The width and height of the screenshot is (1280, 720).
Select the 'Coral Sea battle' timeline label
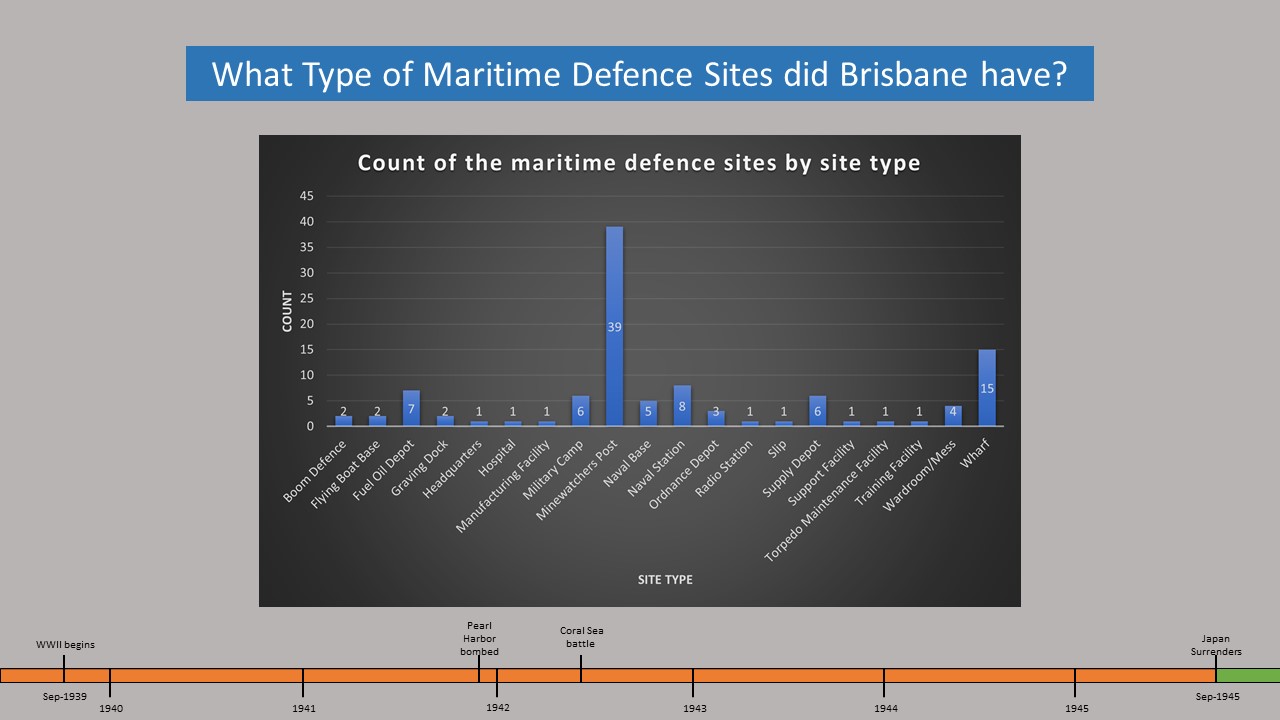581,637
